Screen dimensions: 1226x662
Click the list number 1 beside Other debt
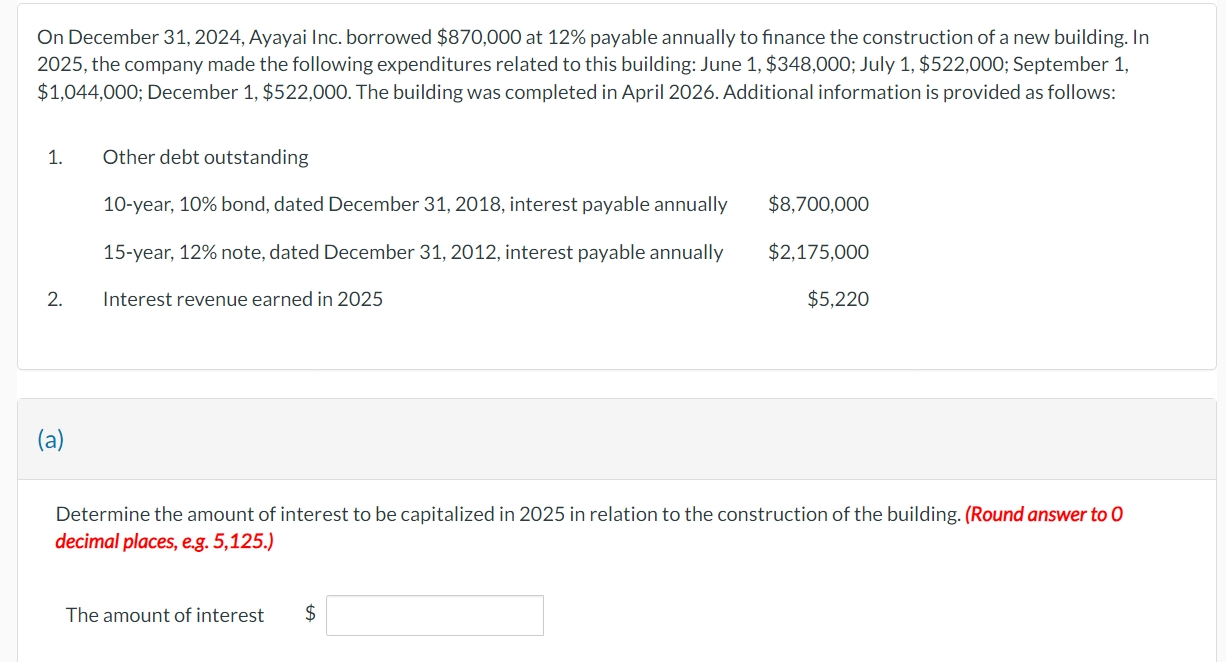coord(52,157)
